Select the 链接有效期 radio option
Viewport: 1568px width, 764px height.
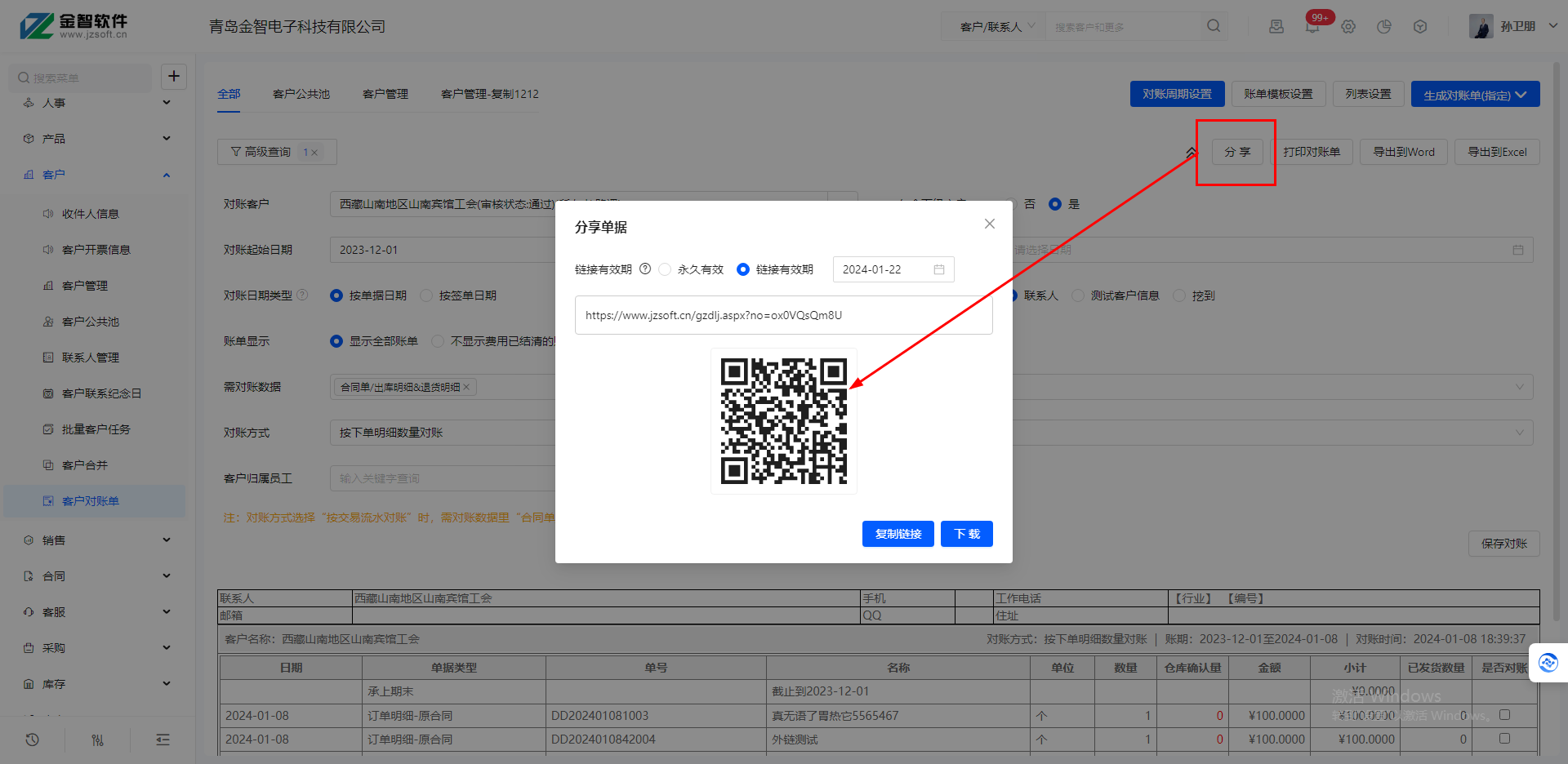743,269
